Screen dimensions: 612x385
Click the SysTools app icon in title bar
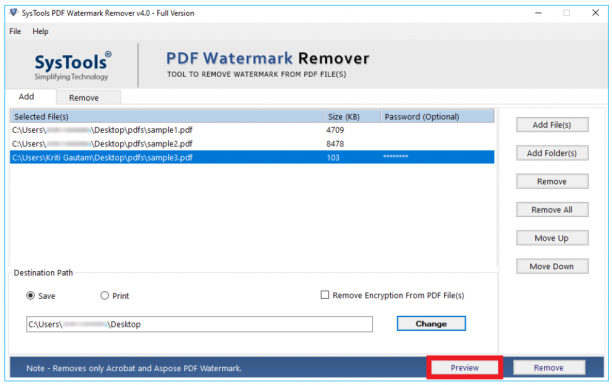14,13
